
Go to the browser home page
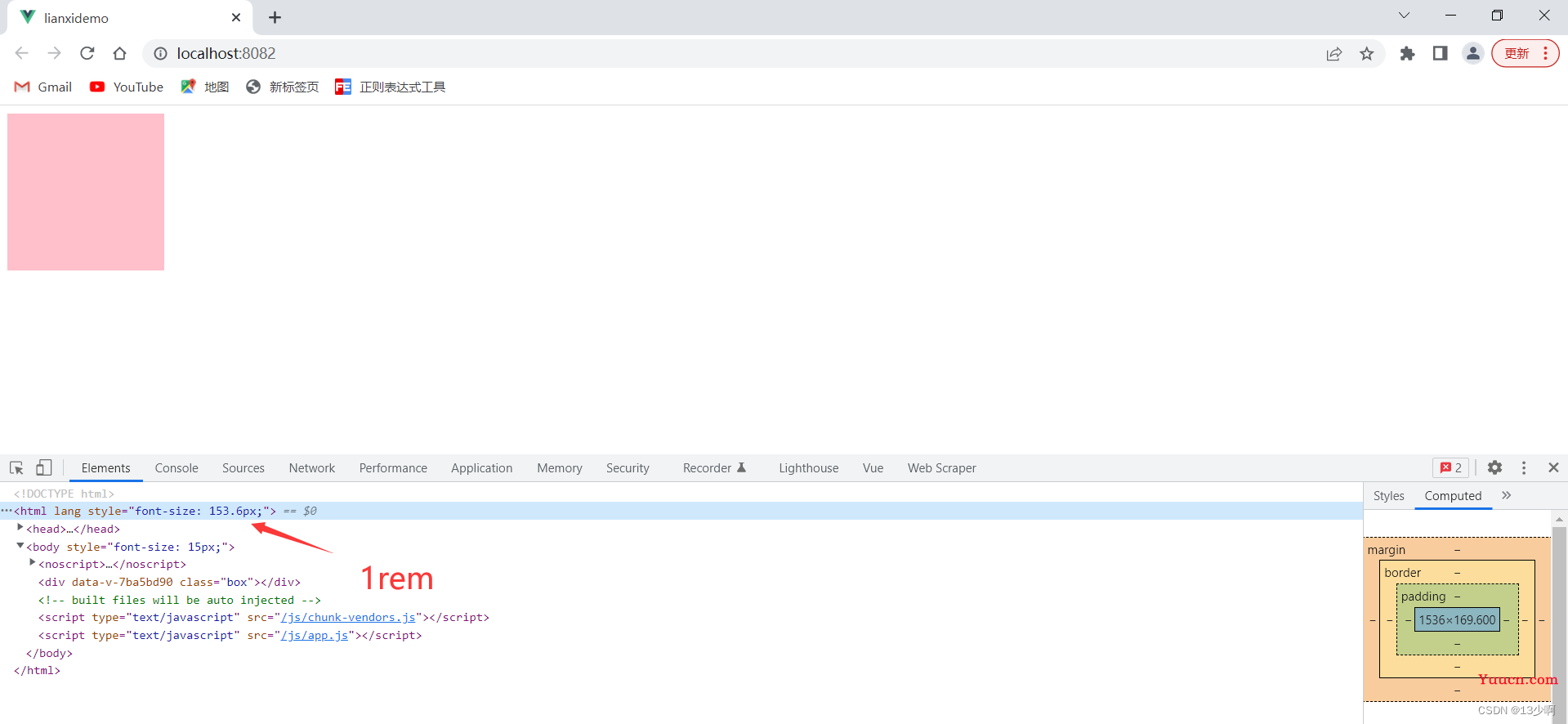(x=120, y=53)
